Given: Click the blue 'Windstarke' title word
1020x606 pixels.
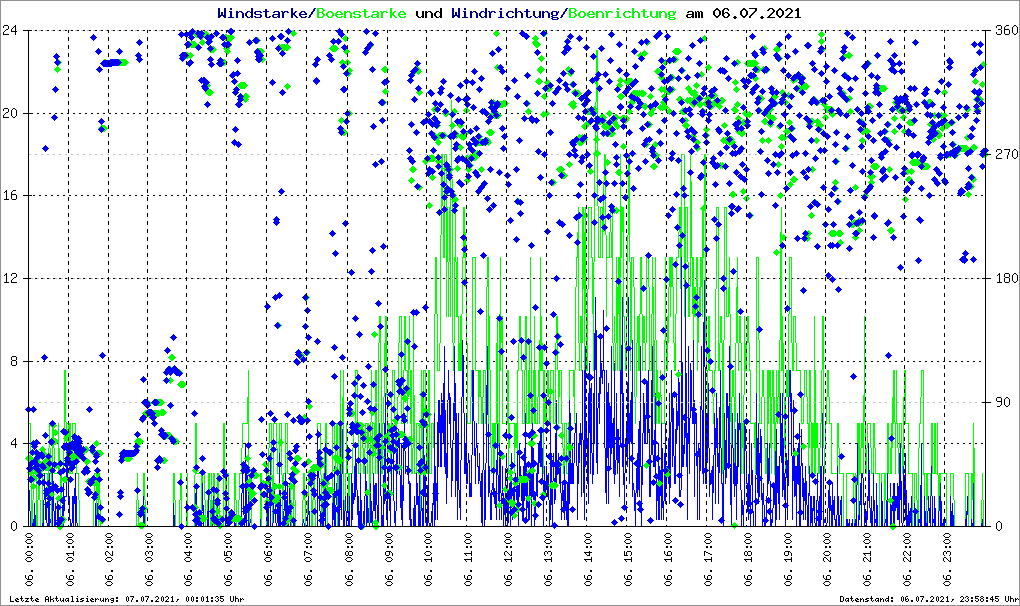Looking at the screenshot, I should [264, 13].
